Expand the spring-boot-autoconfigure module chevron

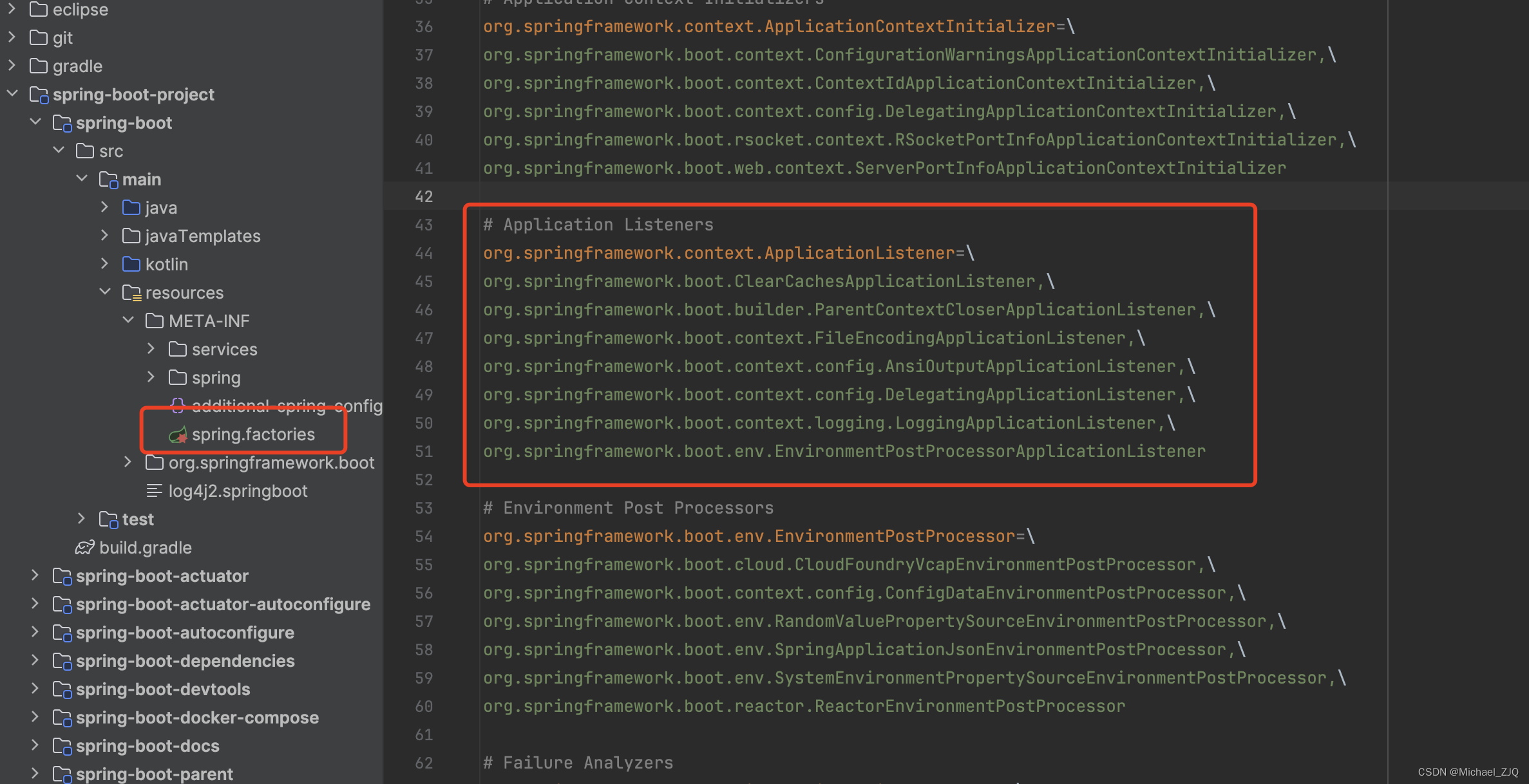35,632
